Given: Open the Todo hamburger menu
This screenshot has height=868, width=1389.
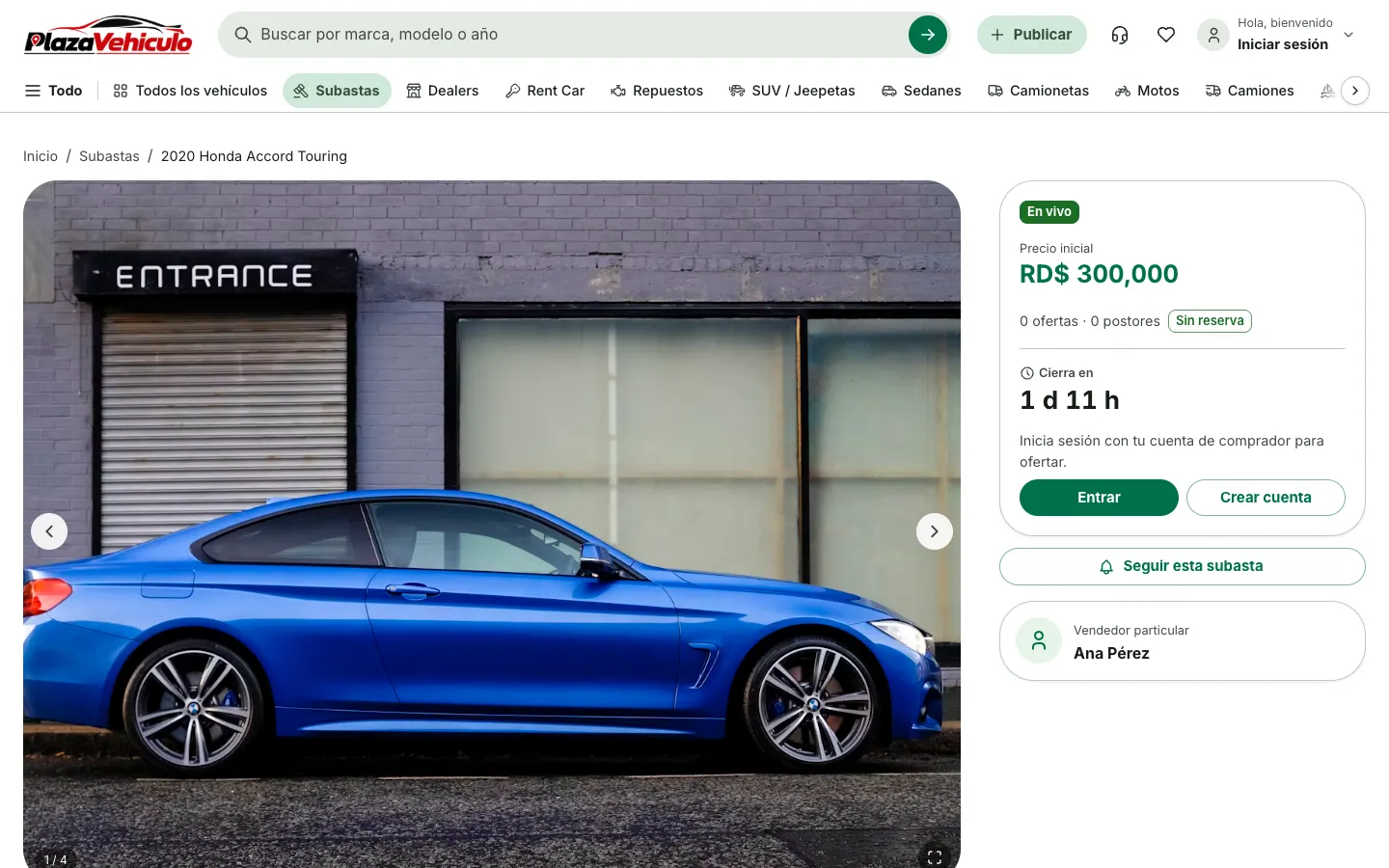Looking at the screenshot, I should [x=53, y=91].
